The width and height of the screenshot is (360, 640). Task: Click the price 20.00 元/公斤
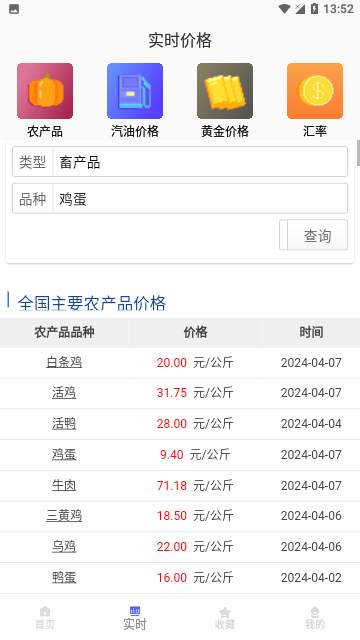(195, 362)
